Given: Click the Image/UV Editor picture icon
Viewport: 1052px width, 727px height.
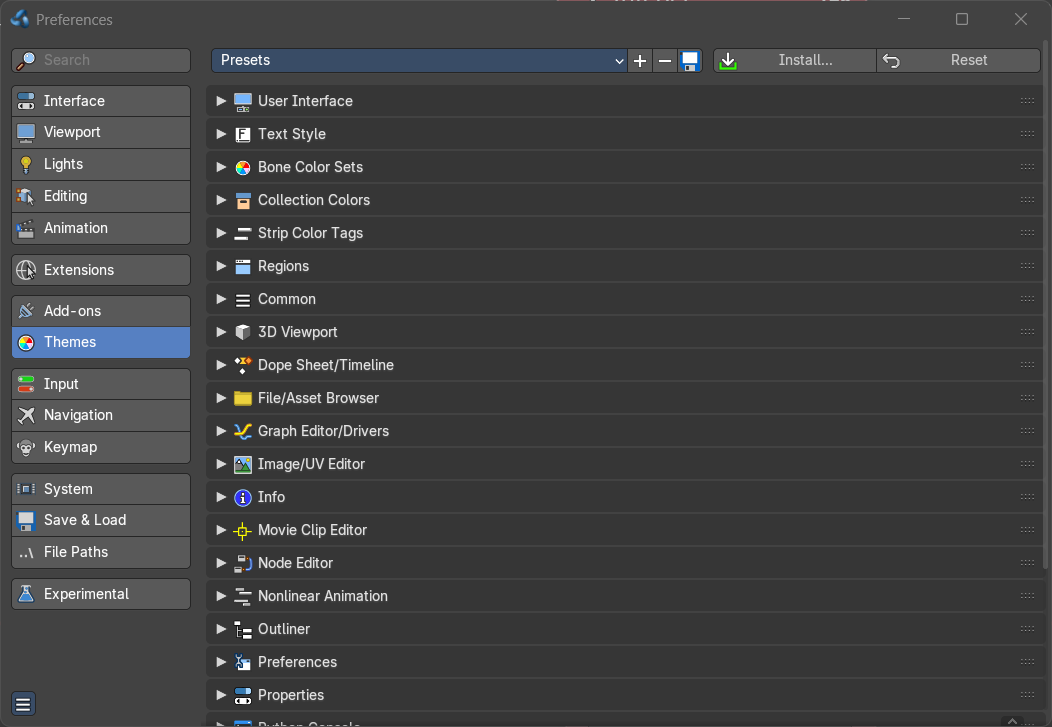Looking at the screenshot, I should pos(242,464).
